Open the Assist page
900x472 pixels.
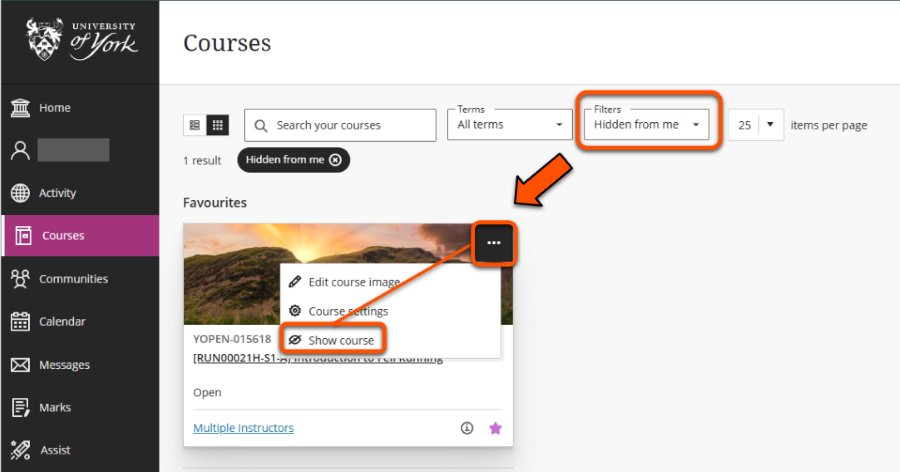[x=54, y=450]
